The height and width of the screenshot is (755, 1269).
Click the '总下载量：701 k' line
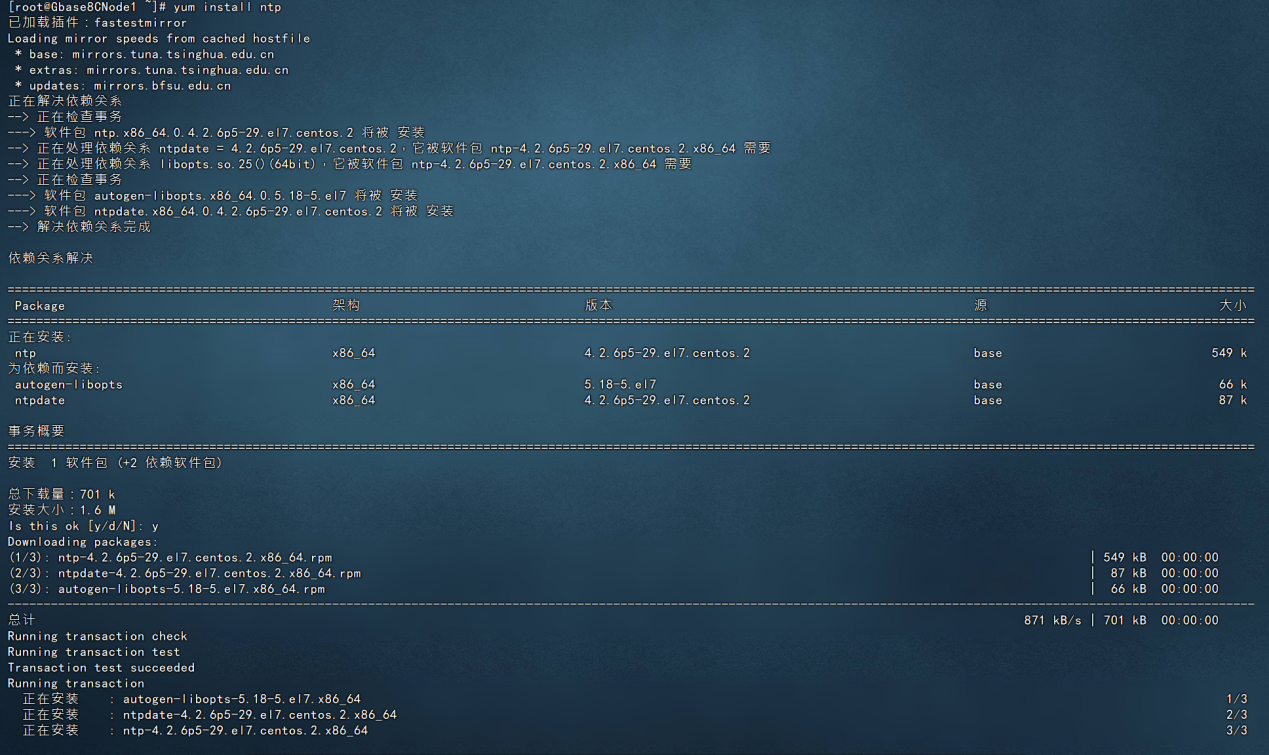click(x=62, y=494)
